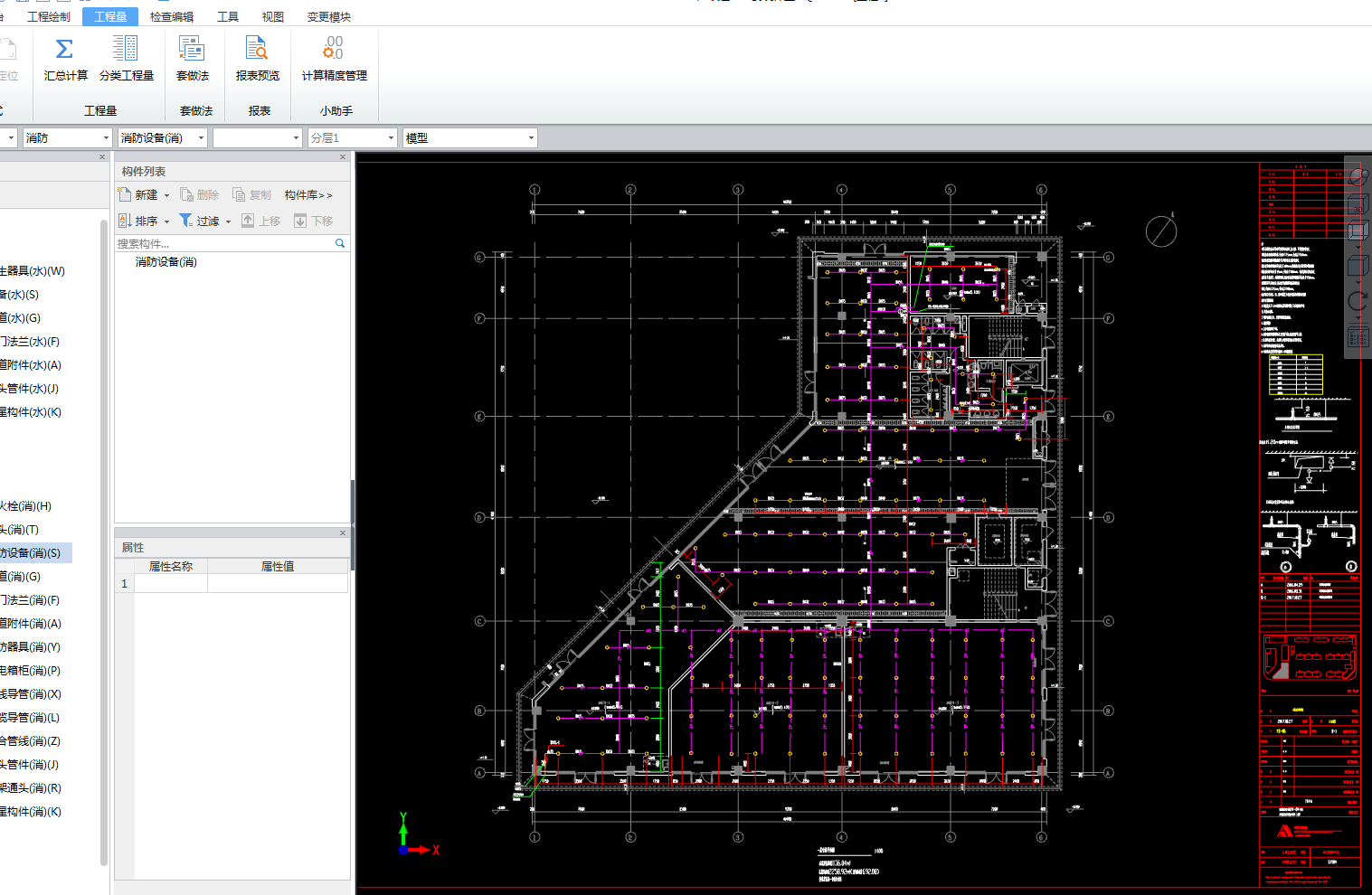Click the 下移 move down button

[x=313, y=221]
